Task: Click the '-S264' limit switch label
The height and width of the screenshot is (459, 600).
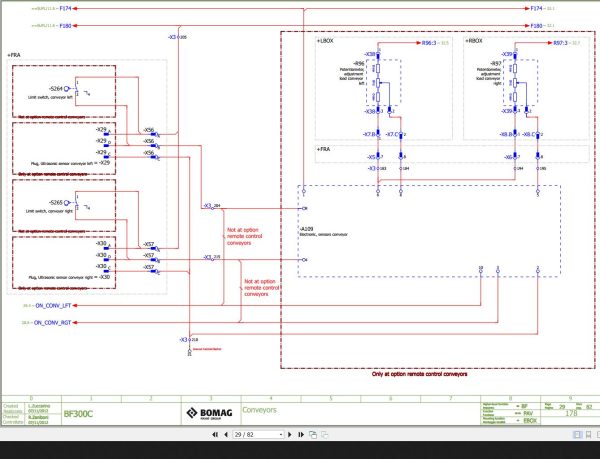Action: (x=55, y=89)
